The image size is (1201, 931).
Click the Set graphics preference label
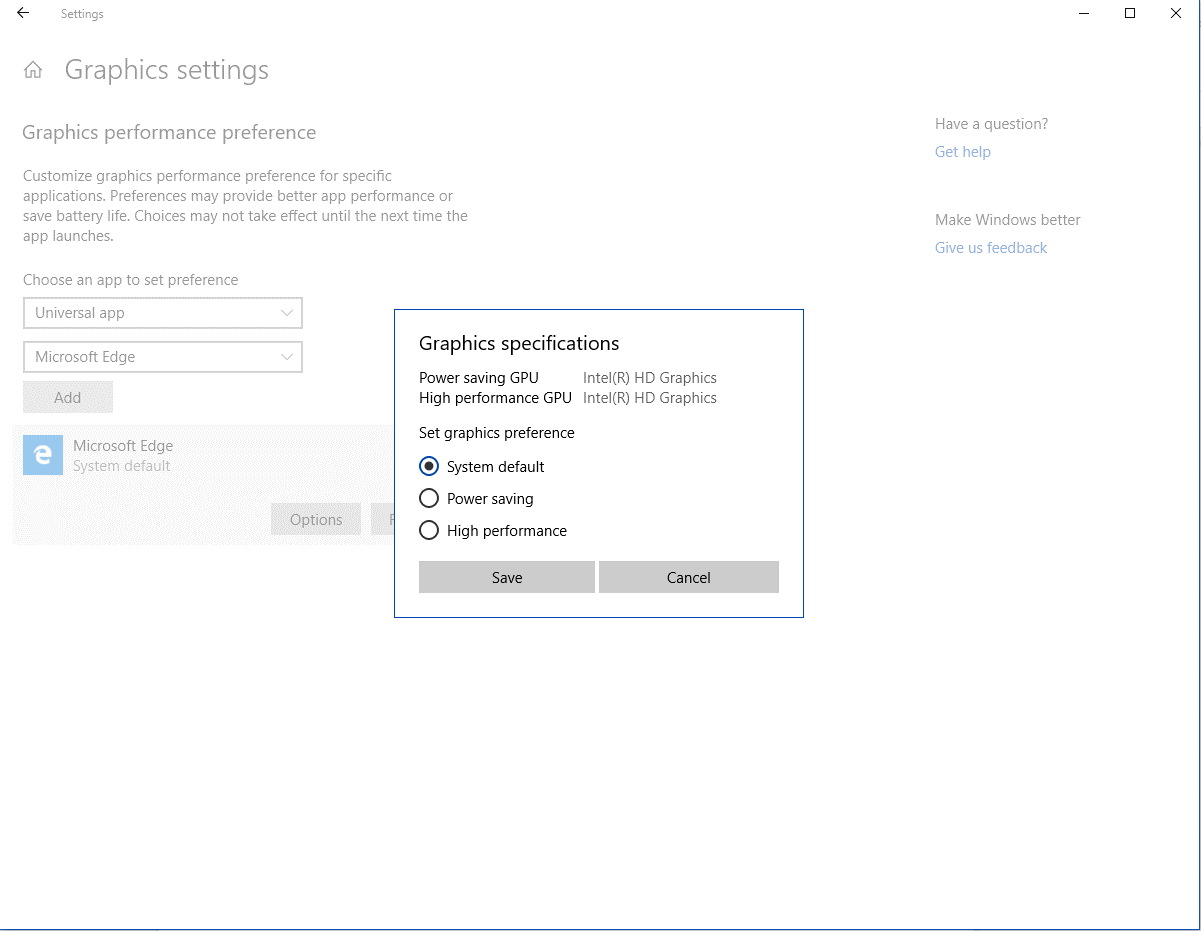coord(497,433)
